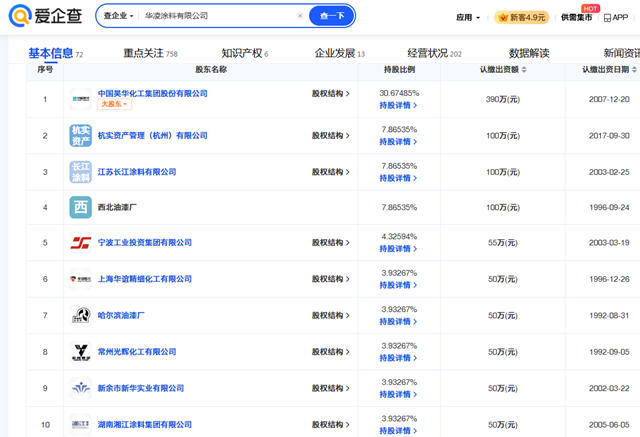Click the 新余市新华实业 logo

click(80, 388)
